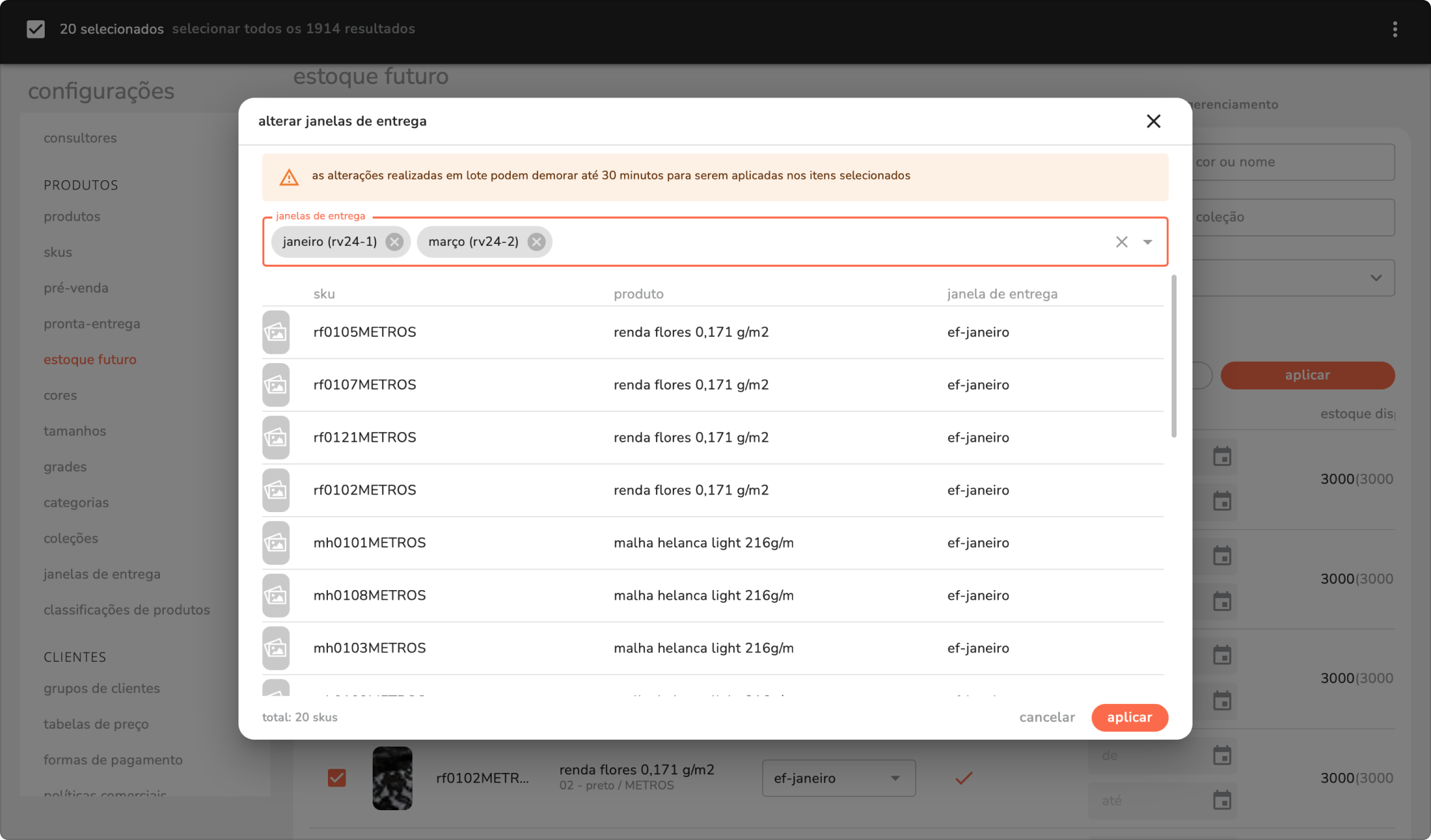Open calendar picker for the 'de' date
1431x840 pixels.
coord(1222,755)
